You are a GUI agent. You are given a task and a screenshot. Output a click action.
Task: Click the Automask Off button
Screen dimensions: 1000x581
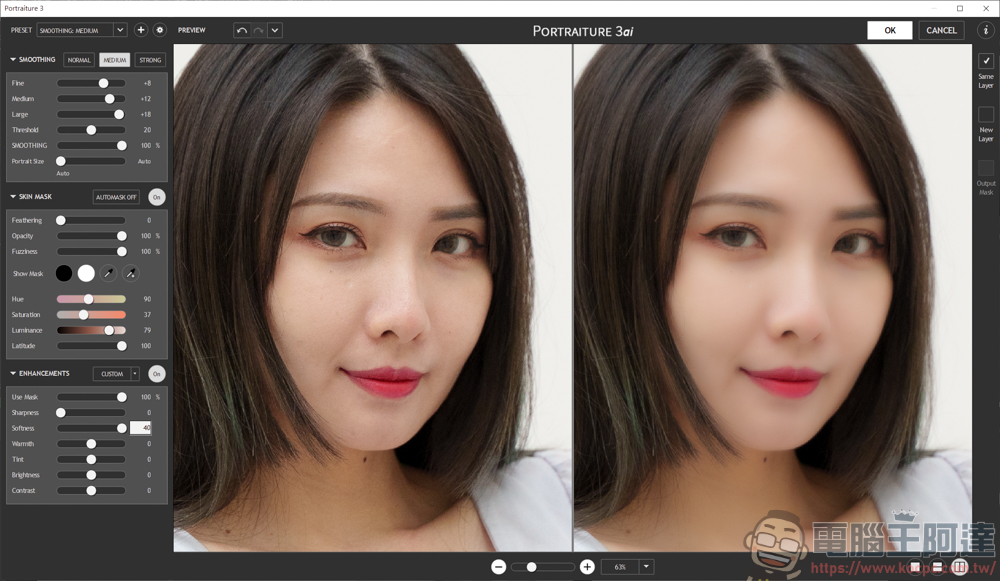(116, 197)
